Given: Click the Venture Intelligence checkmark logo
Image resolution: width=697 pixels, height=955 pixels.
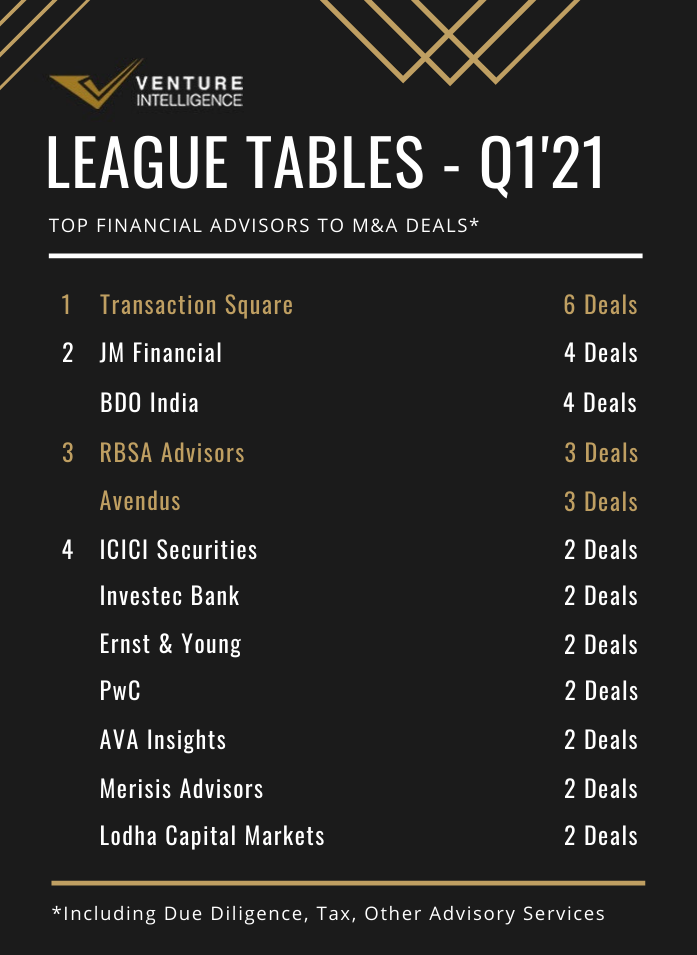Looking at the screenshot, I should click(x=94, y=84).
